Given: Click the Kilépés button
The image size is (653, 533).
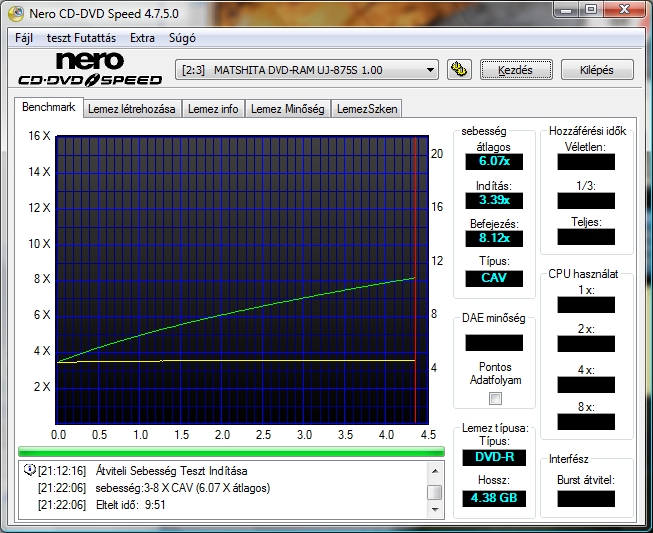Looking at the screenshot, I should 597,70.
